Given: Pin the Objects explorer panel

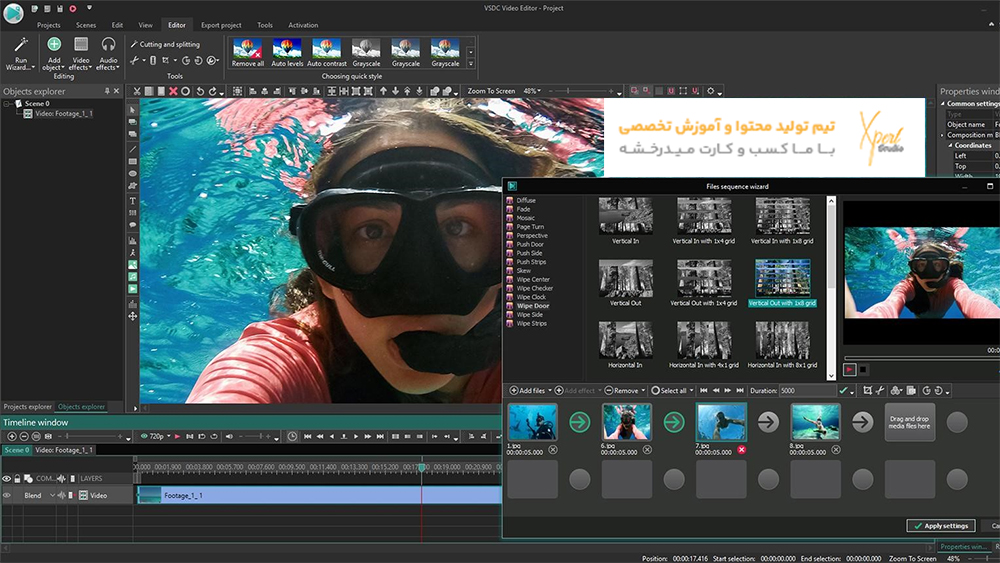Looking at the screenshot, I should (x=107, y=91).
